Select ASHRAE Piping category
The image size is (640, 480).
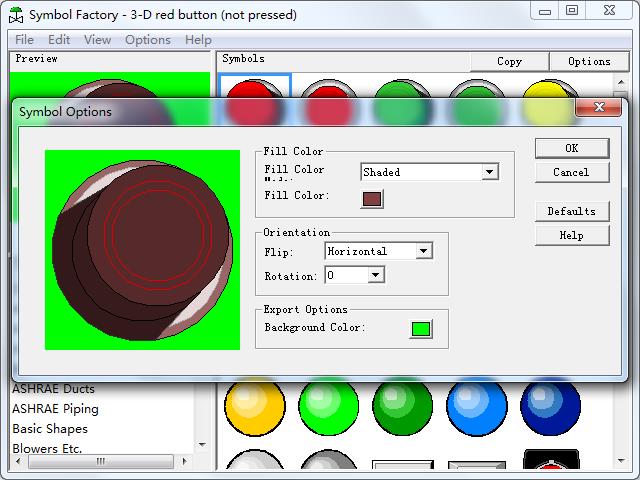tap(56, 409)
